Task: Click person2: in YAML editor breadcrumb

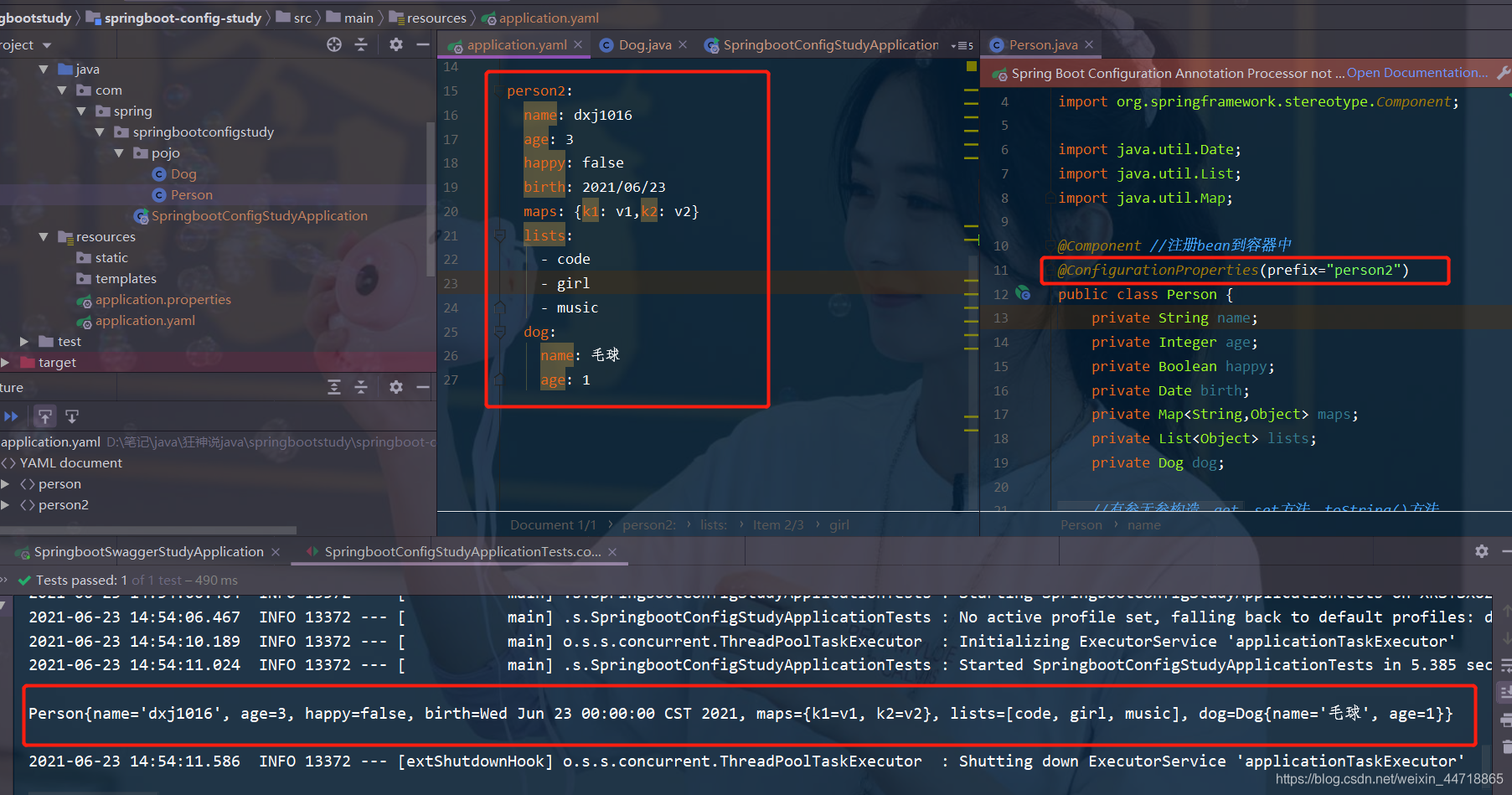Action: pyautogui.click(x=649, y=525)
